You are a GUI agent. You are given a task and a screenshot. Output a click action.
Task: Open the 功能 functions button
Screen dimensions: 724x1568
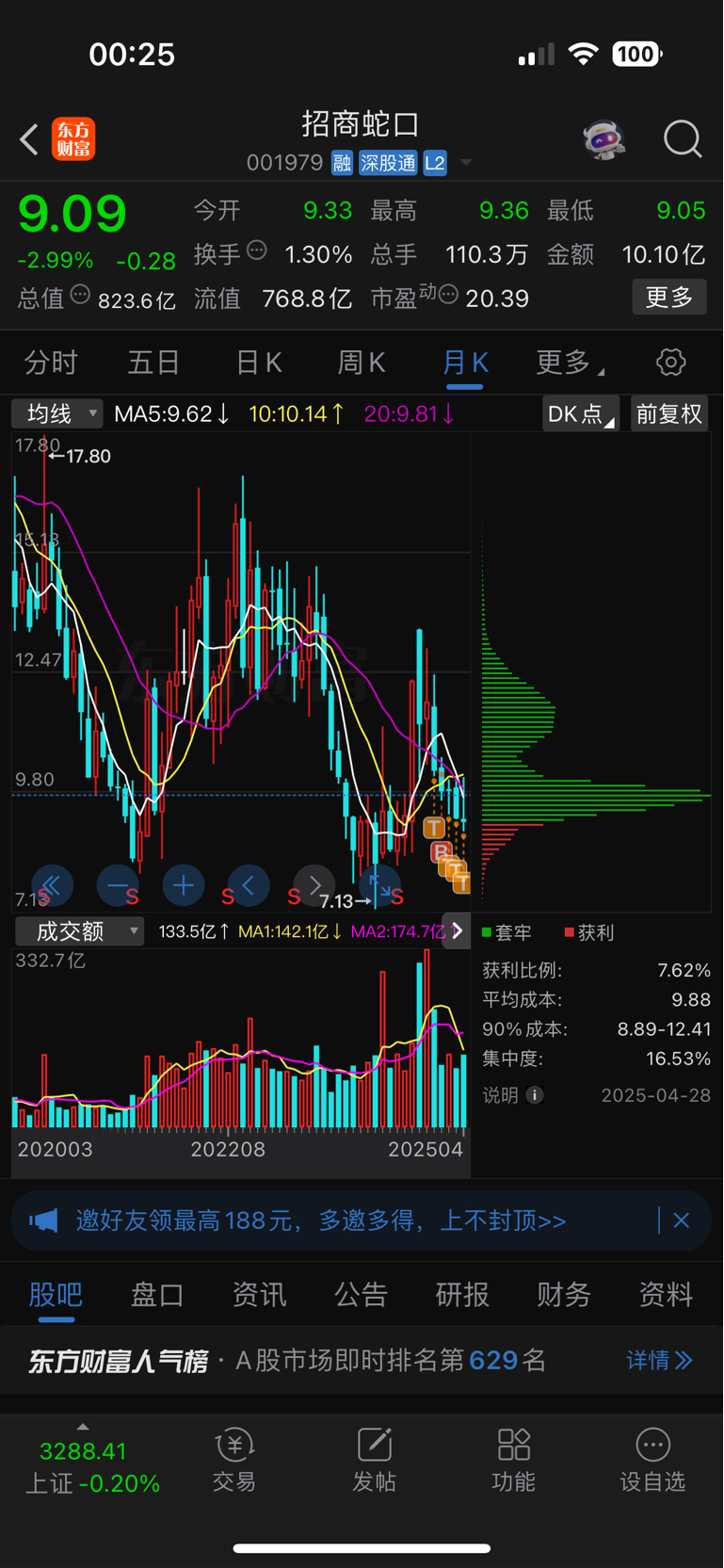click(x=513, y=1461)
